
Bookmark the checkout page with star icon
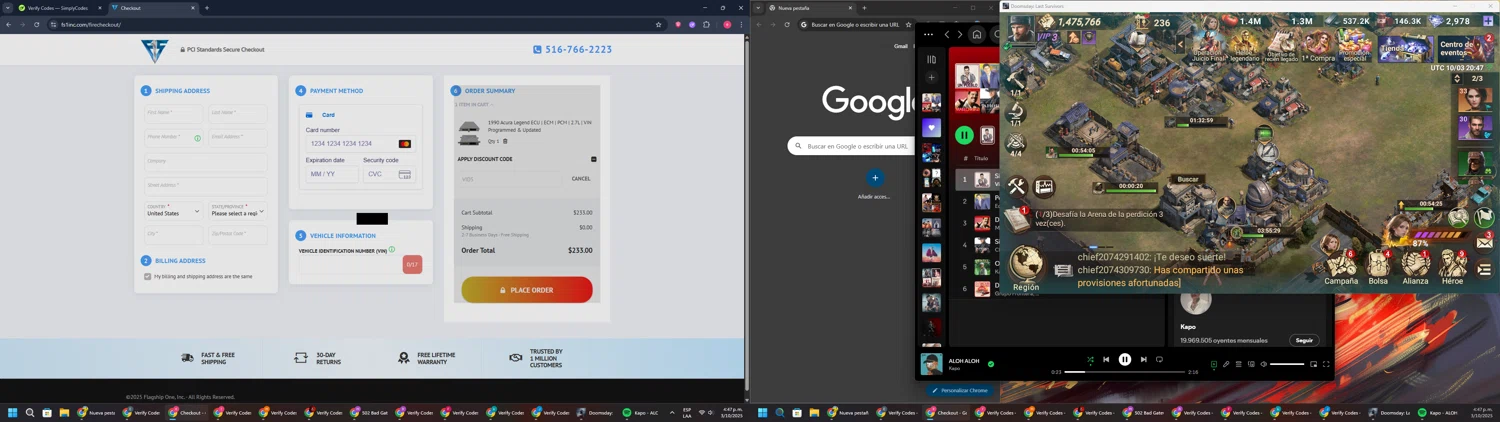click(658, 24)
